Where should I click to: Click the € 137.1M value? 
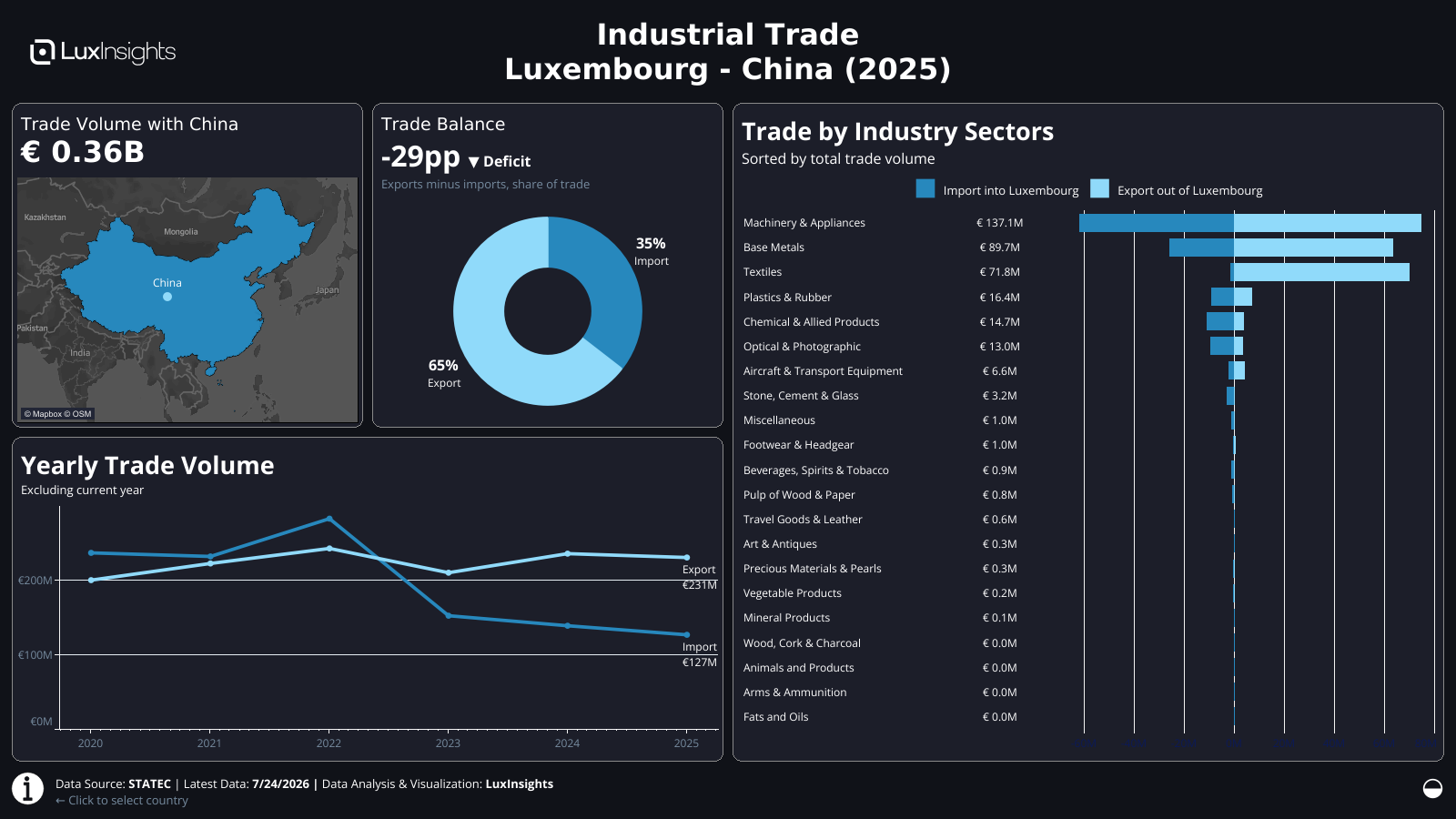coord(1000,223)
